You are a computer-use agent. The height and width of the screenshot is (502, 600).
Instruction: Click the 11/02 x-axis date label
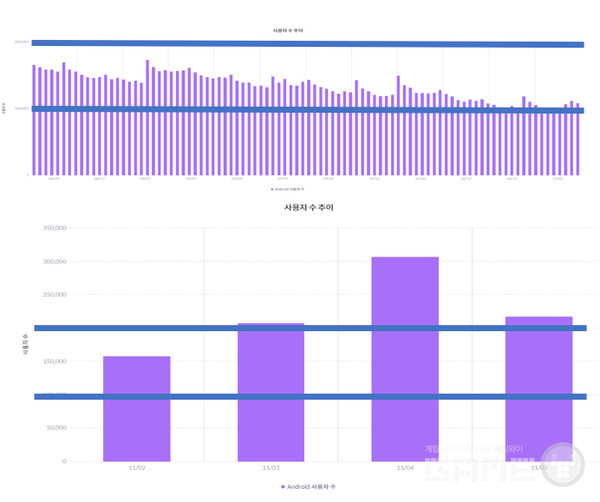[x=136, y=468]
